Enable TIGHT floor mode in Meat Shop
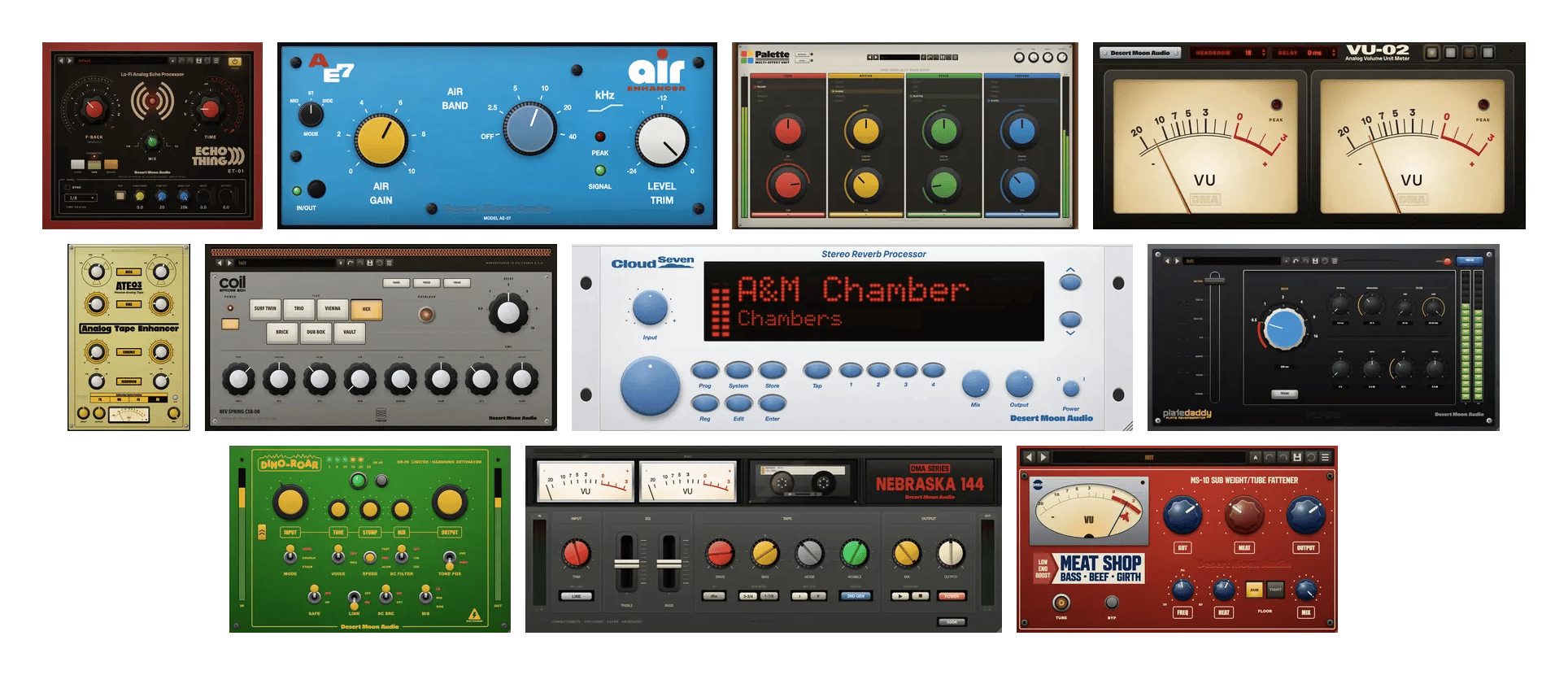 pyautogui.click(x=1275, y=590)
